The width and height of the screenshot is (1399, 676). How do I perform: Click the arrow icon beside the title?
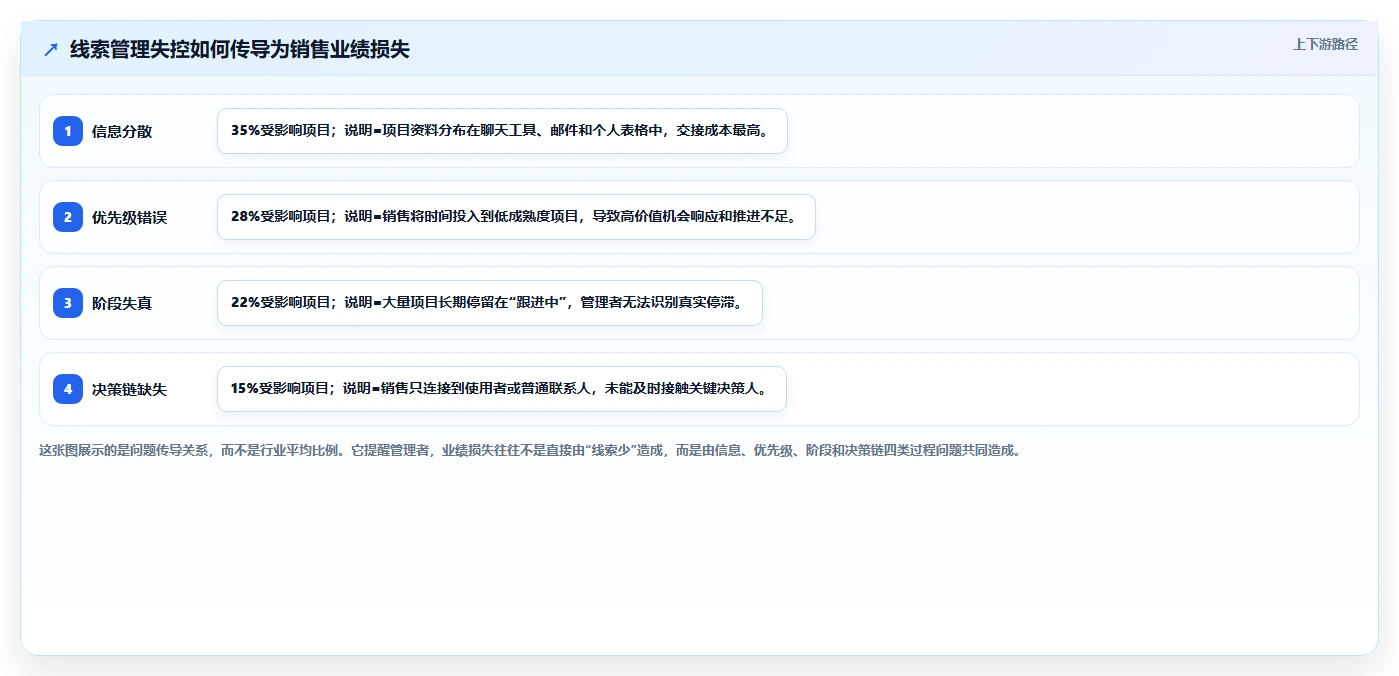(x=51, y=50)
